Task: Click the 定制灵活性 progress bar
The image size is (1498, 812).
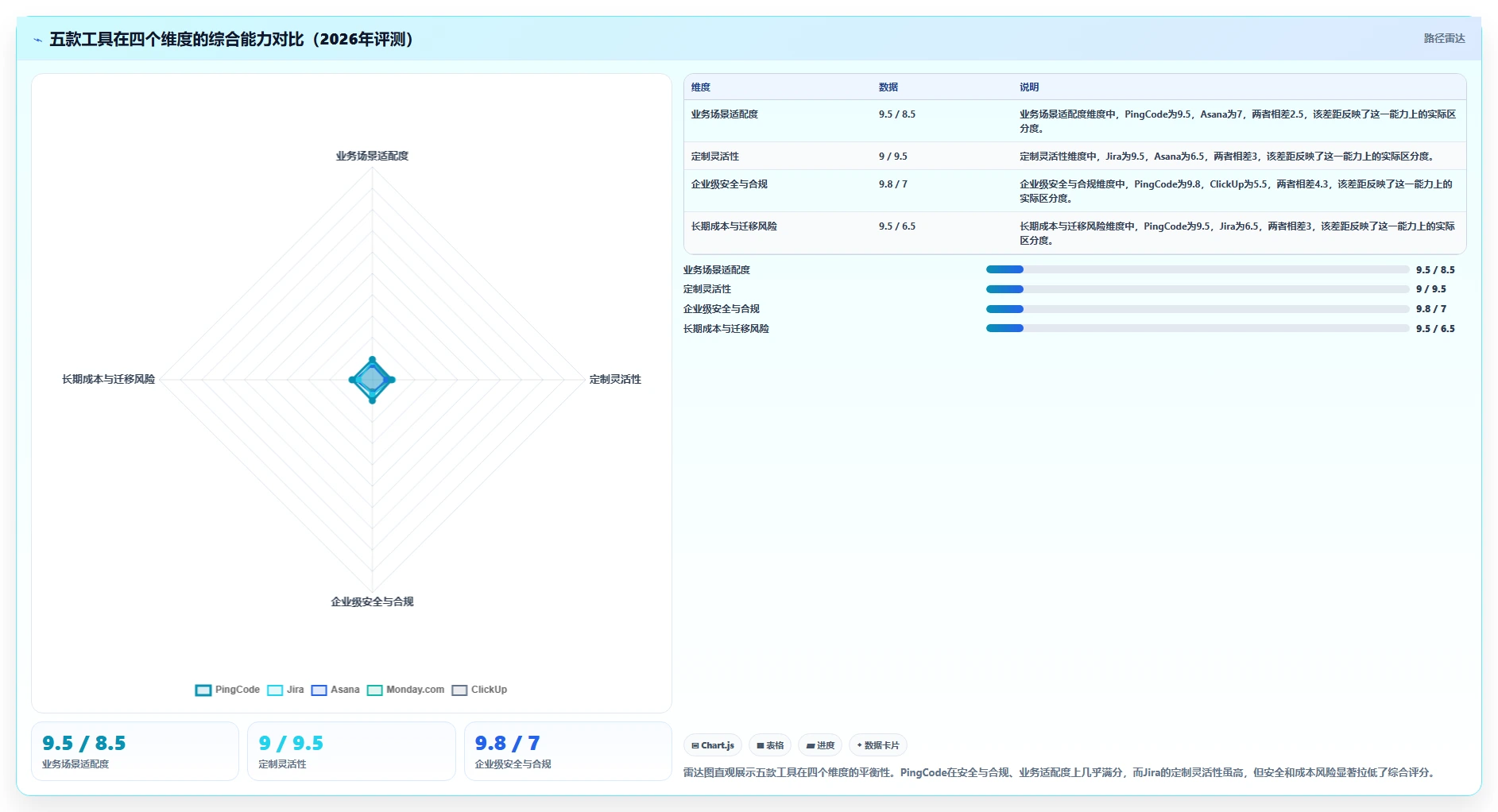Action: (x=1197, y=289)
